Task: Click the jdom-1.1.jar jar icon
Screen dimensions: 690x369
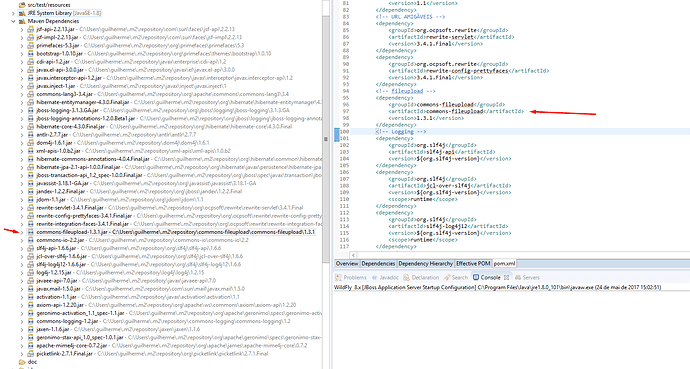Action: pyautogui.click(x=30, y=200)
